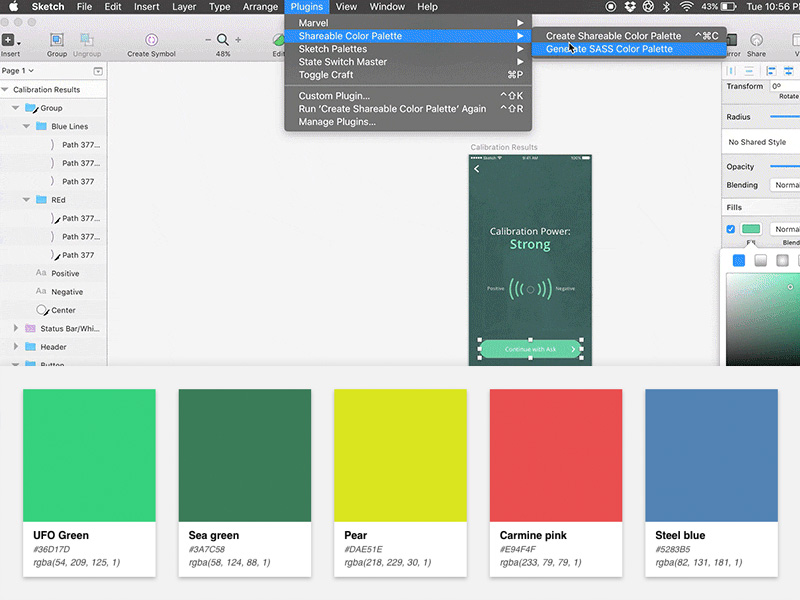Viewport: 800px width, 600px height.
Task: Click the Blue Lines folder icon
Action: (x=41, y=126)
